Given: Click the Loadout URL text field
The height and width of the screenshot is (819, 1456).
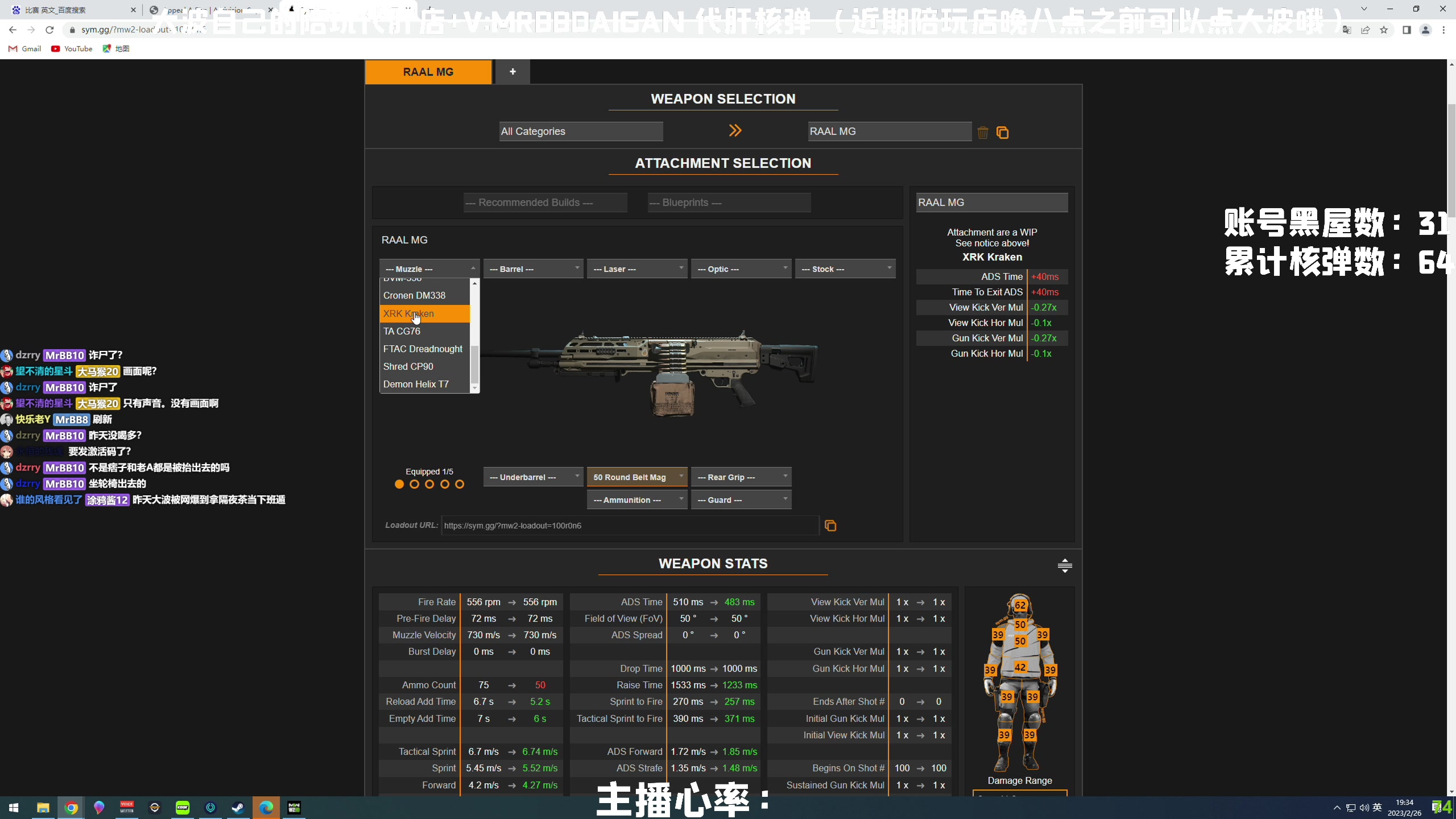Looking at the screenshot, I should click(x=630, y=526).
